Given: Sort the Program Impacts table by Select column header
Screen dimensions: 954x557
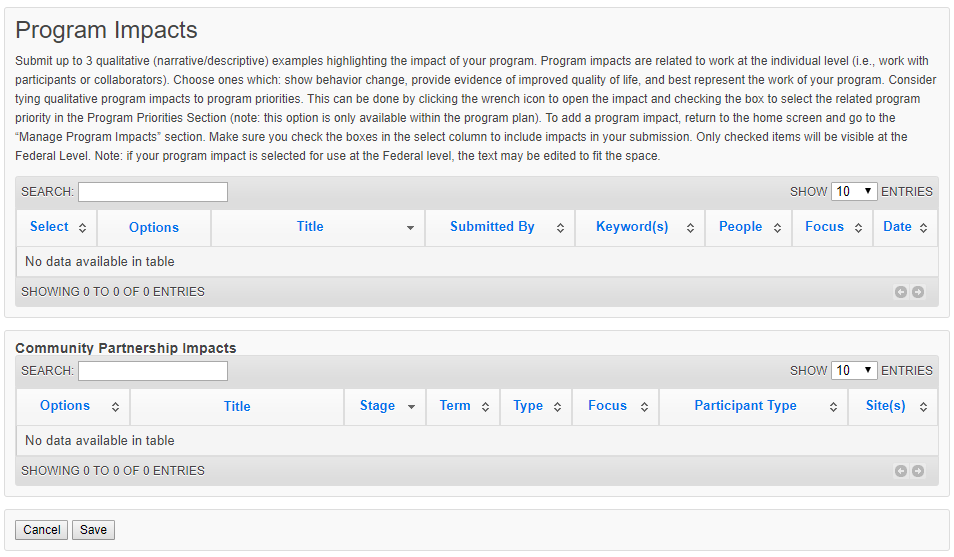Looking at the screenshot, I should click(49, 227).
